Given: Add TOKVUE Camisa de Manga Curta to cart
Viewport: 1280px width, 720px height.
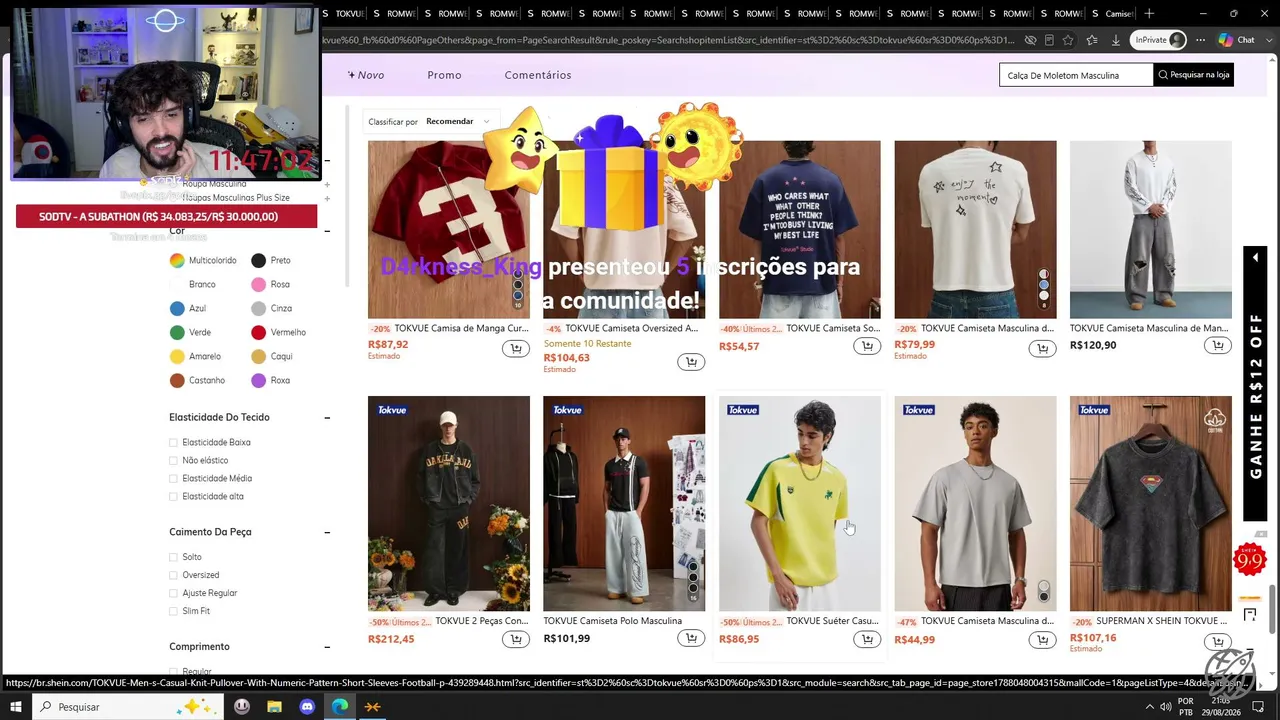Looking at the screenshot, I should click(516, 348).
